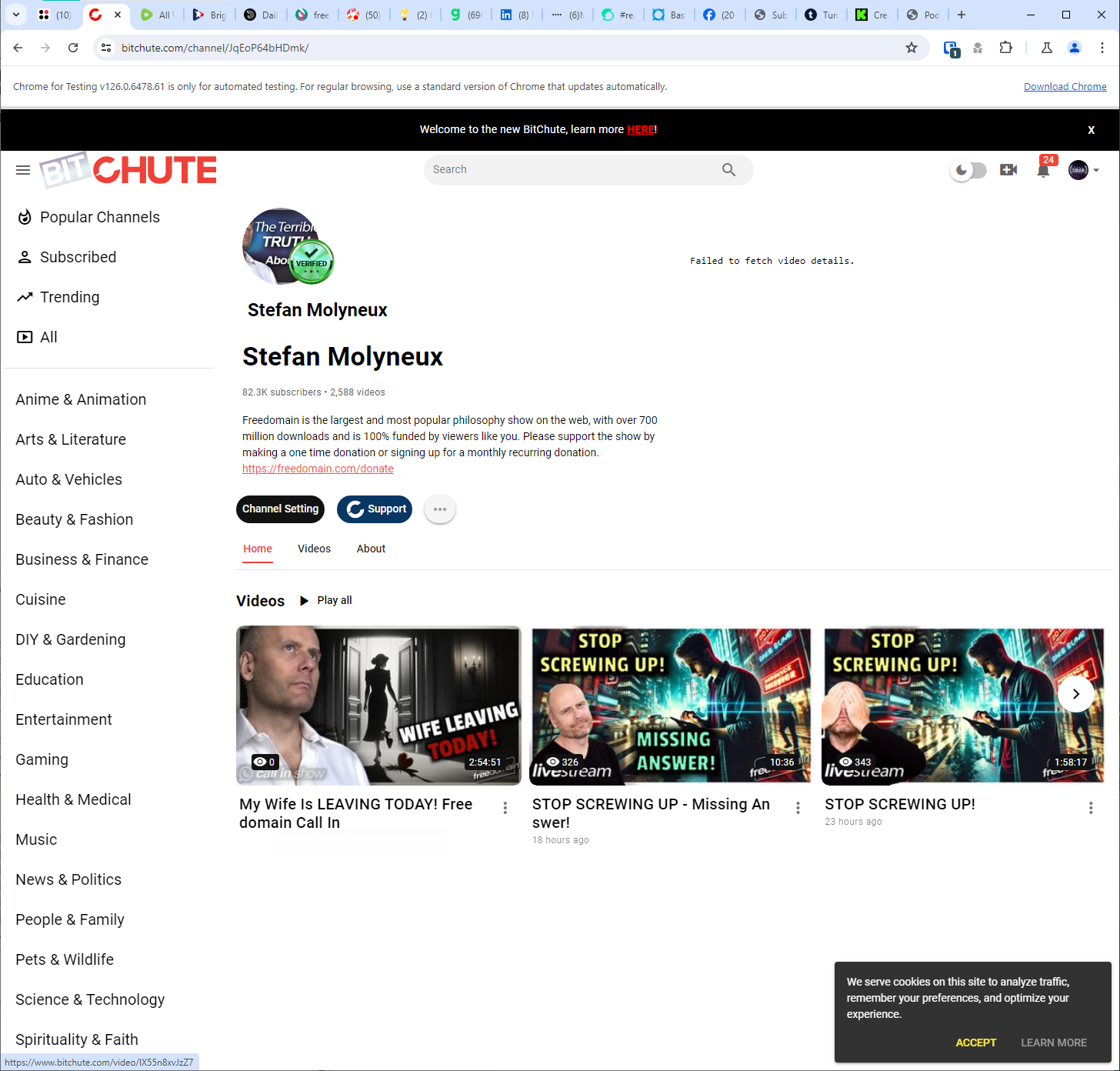Select Health & Medical category

(73, 800)
